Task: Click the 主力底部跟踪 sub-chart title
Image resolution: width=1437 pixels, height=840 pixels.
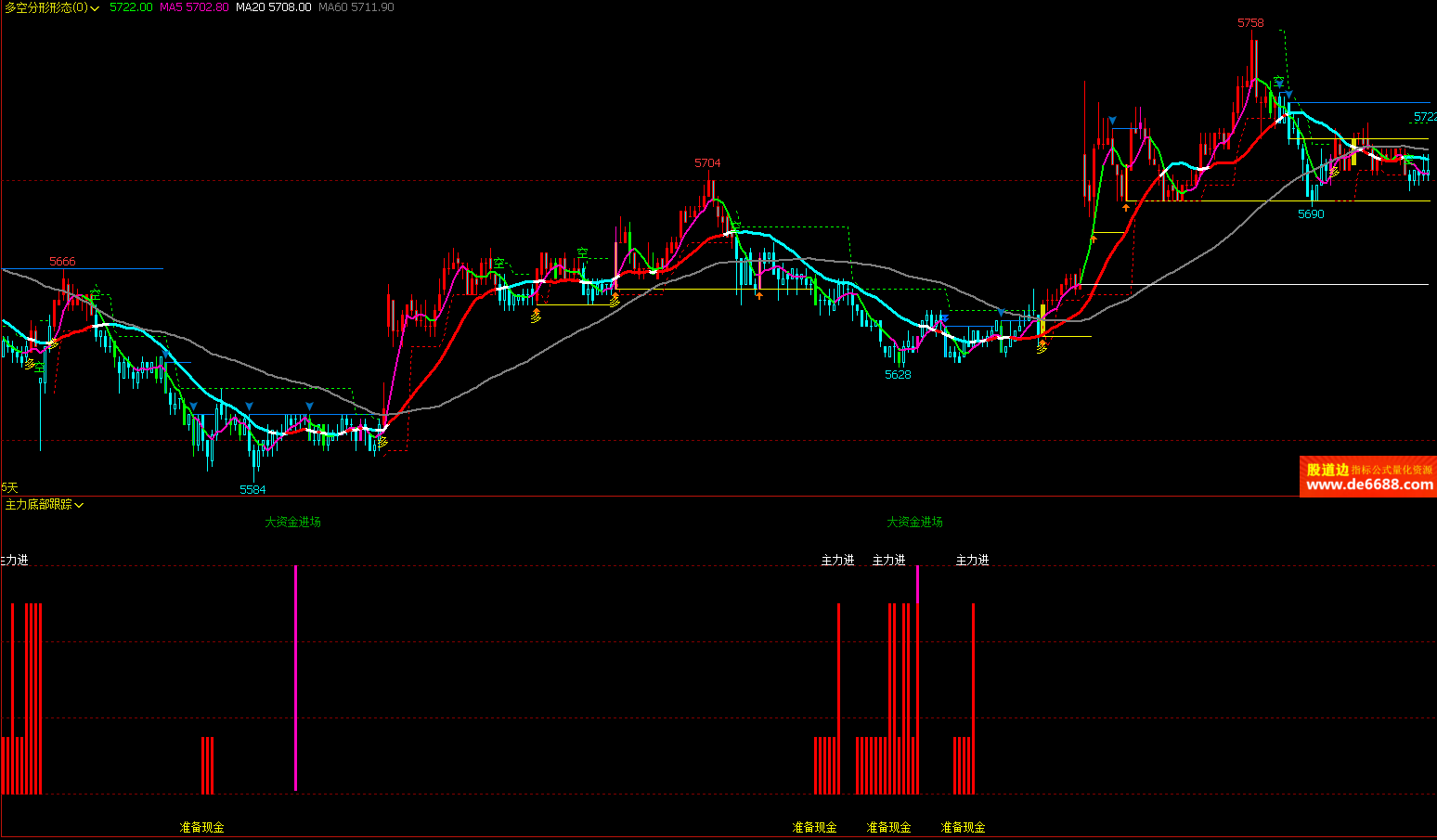Action: (38, 505)
